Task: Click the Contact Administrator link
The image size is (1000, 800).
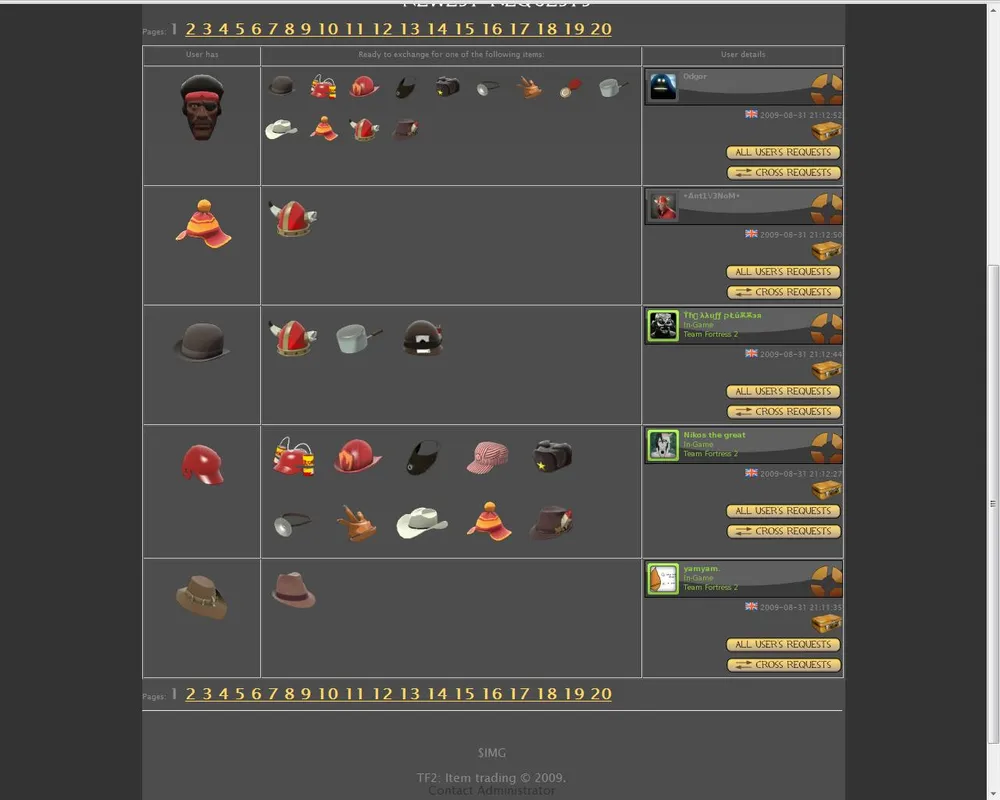Action: click(x=491, y=791)
